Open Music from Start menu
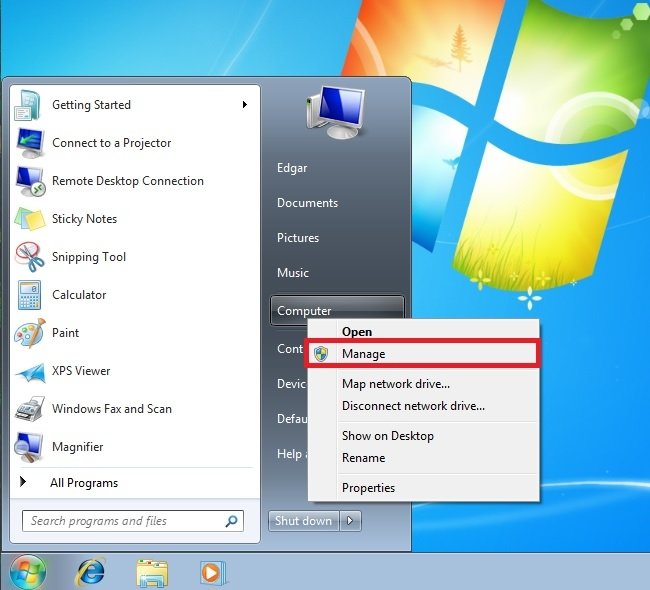This screenshot has height=590, width=650. tap(293, 272)
